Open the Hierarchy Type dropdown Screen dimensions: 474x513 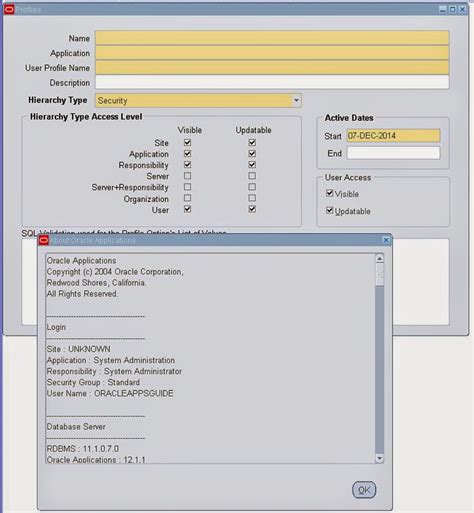click(296, 100)
